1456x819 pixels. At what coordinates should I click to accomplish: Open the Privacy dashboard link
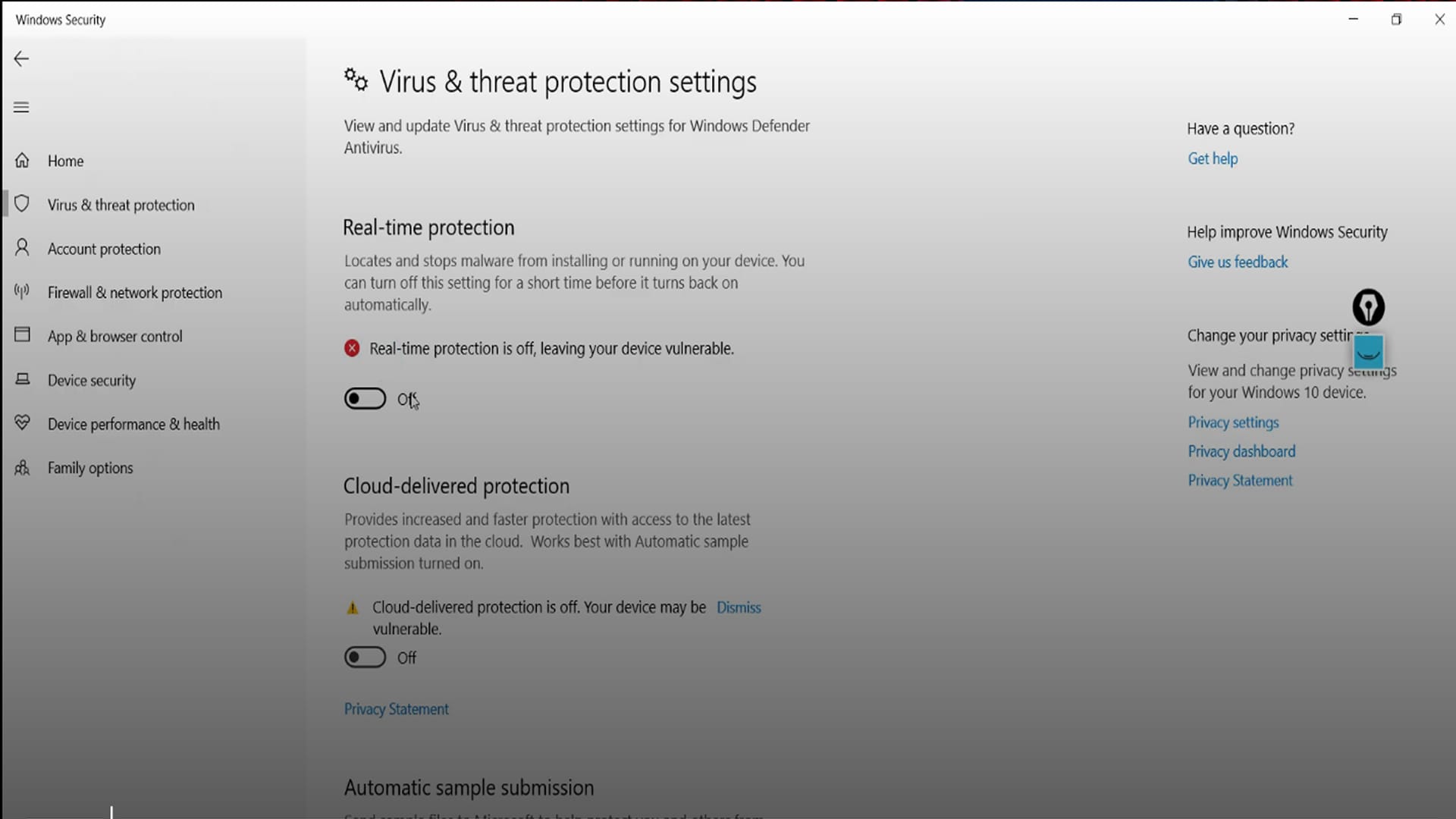point(1241,451)
